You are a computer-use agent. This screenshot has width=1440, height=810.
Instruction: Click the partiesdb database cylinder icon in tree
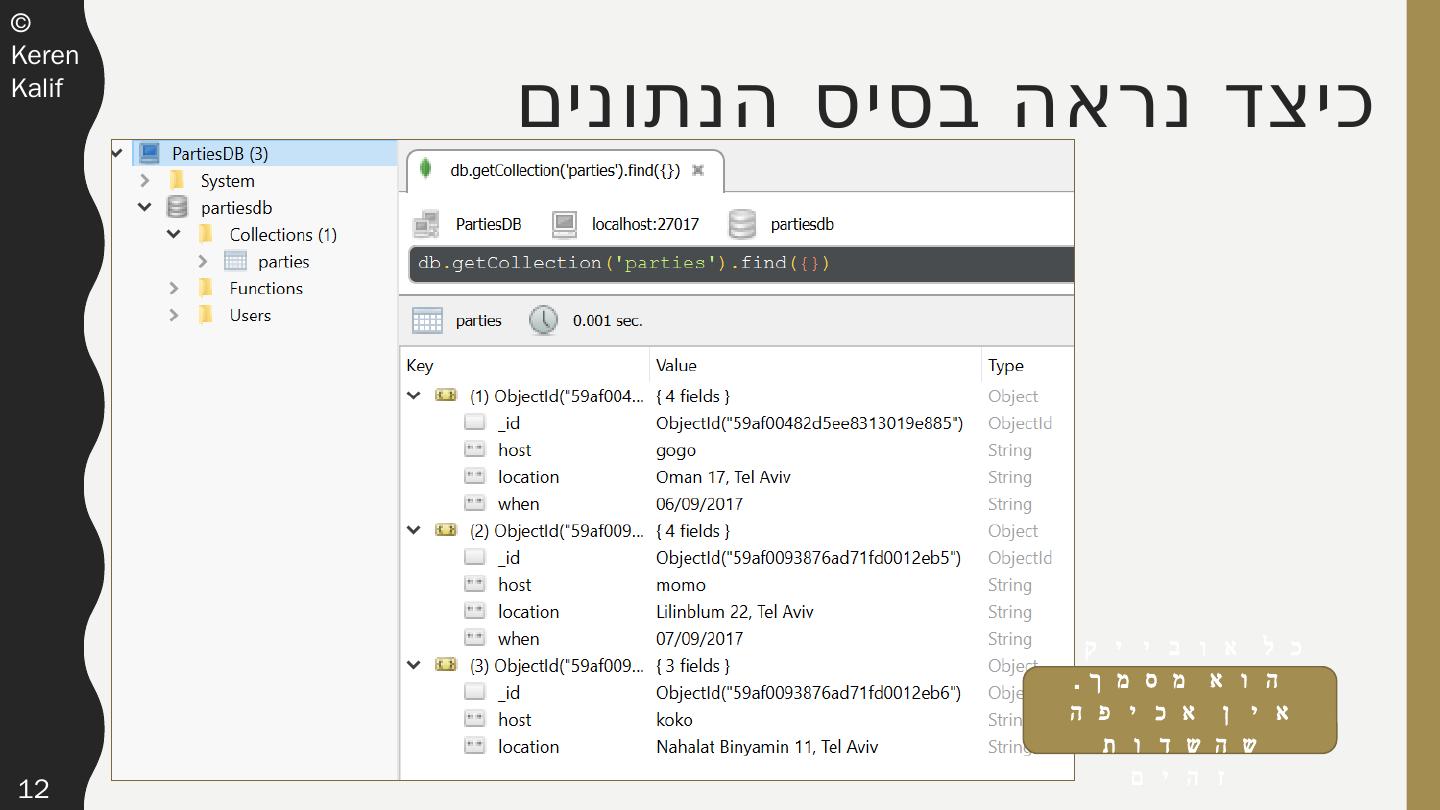click(177, 207)
